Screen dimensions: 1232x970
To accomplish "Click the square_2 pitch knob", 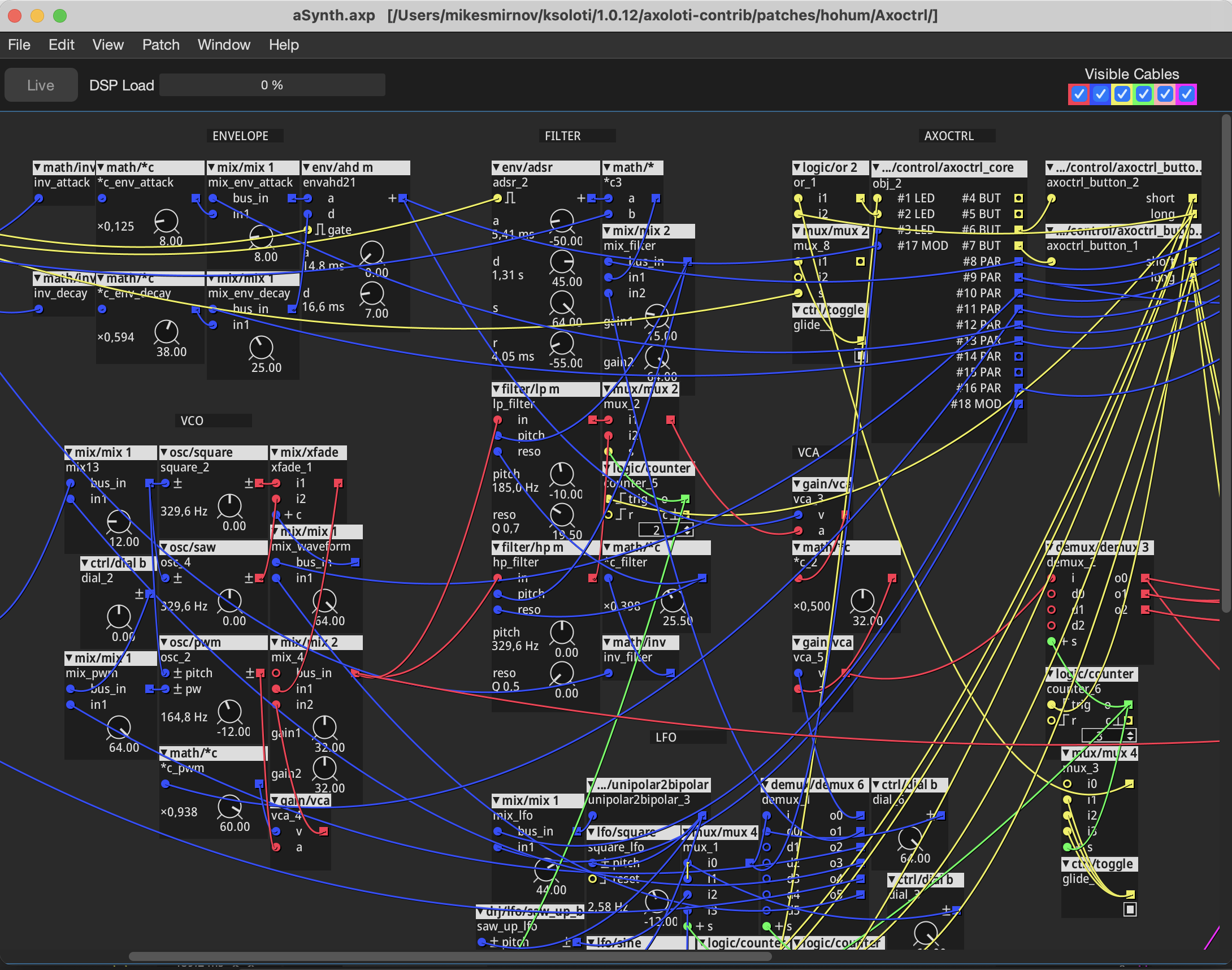I will pyautogui.click(x=230, y=505).
